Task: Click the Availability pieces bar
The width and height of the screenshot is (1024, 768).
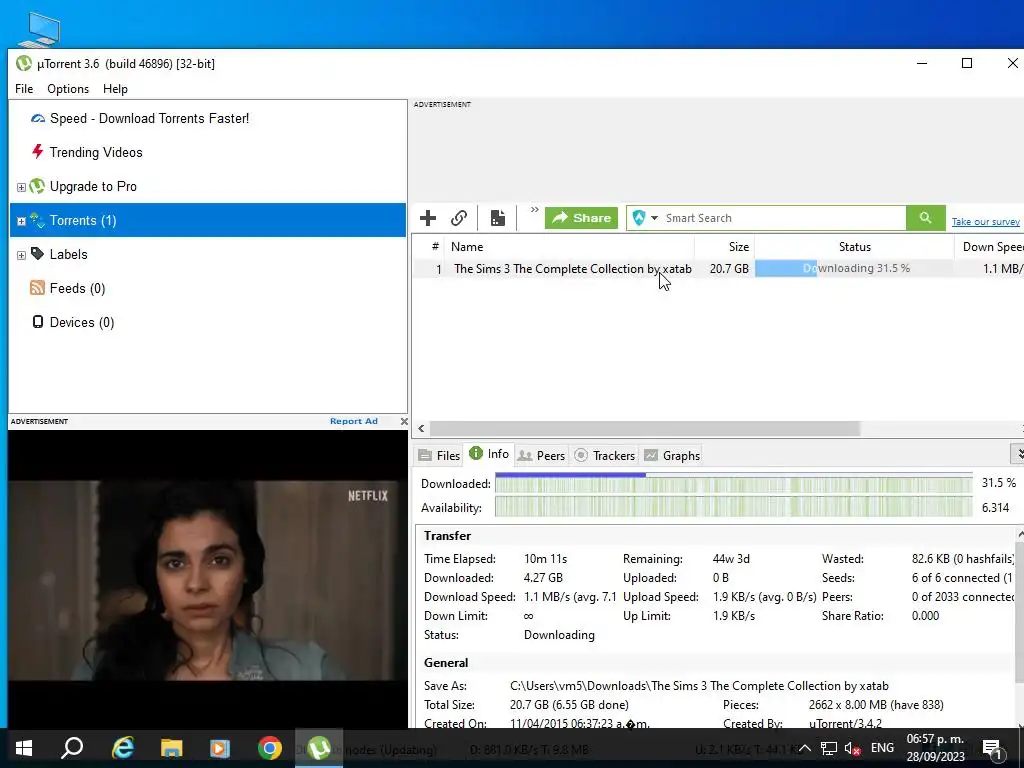Action: [x=733, y=507]
